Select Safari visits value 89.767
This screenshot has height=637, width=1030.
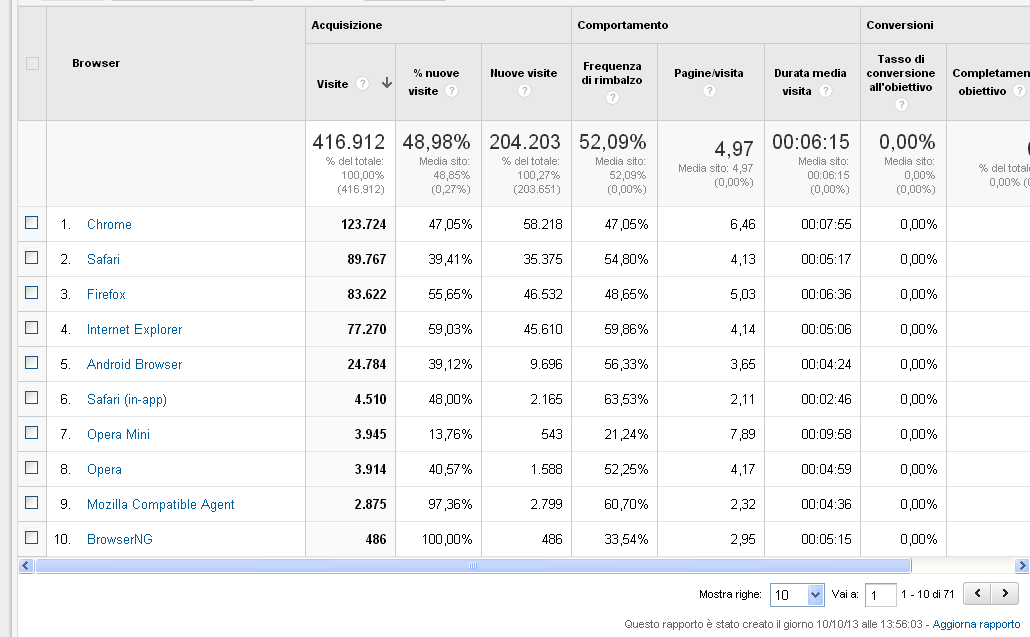click(x=367, y=259)
